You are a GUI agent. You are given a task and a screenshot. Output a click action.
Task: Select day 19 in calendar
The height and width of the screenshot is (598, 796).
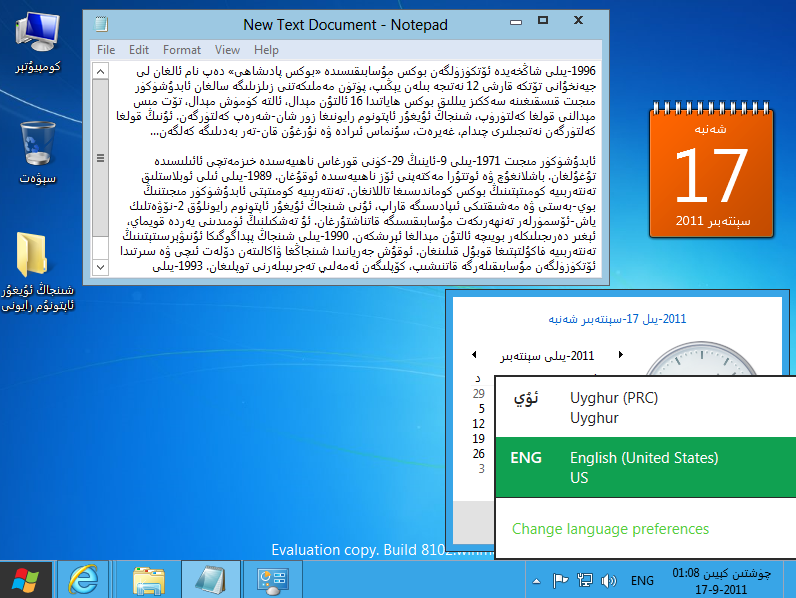(x=478, y=439)
